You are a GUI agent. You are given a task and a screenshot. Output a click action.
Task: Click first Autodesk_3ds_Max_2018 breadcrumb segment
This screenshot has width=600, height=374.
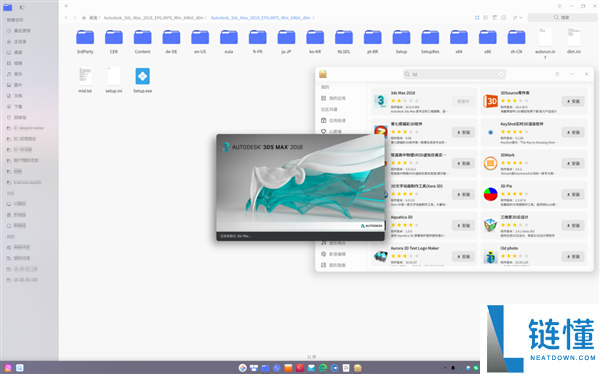click(153, 18)
